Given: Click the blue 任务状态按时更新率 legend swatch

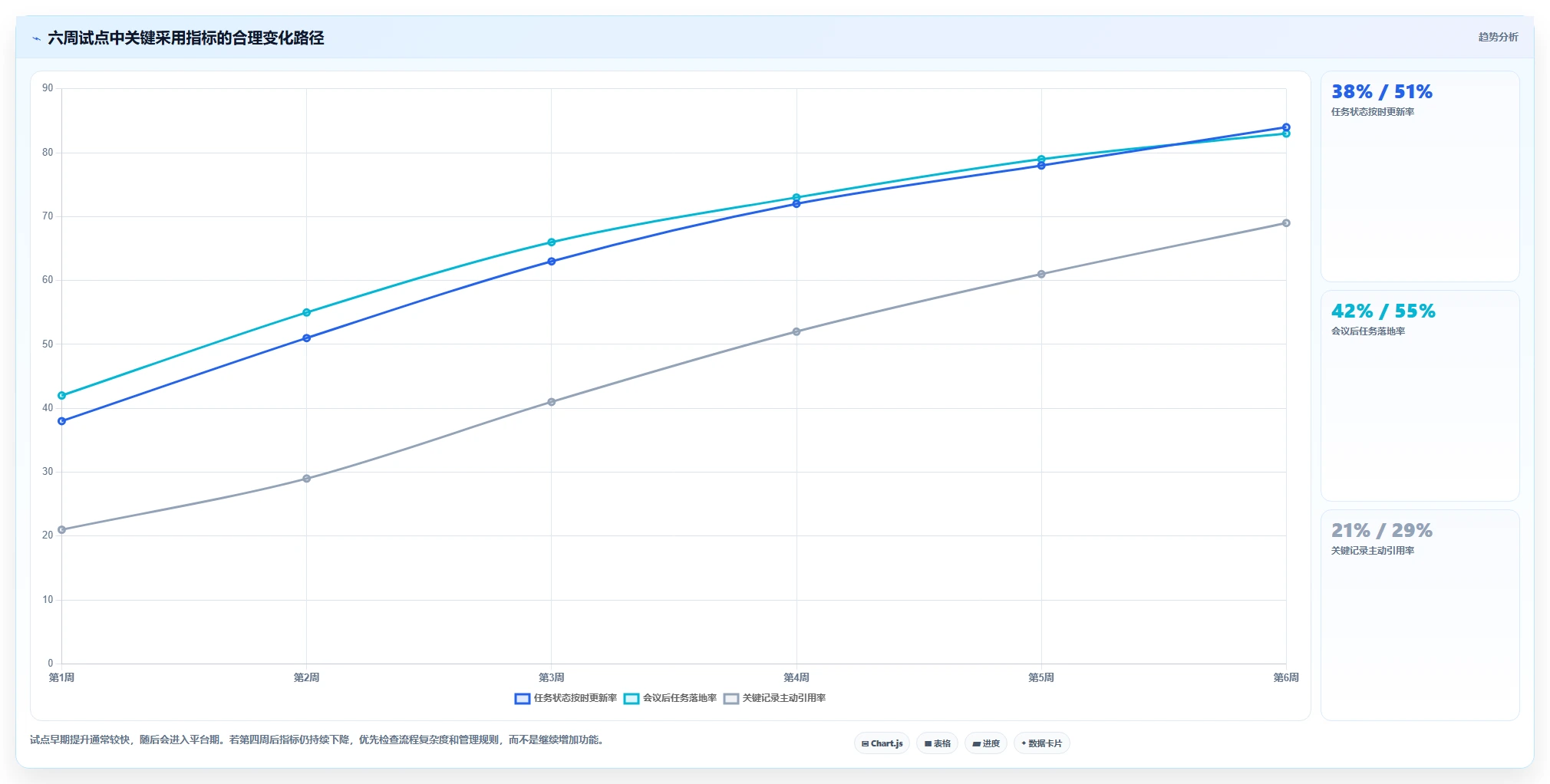Looking at the screenshot, I should tap(523, 699).
